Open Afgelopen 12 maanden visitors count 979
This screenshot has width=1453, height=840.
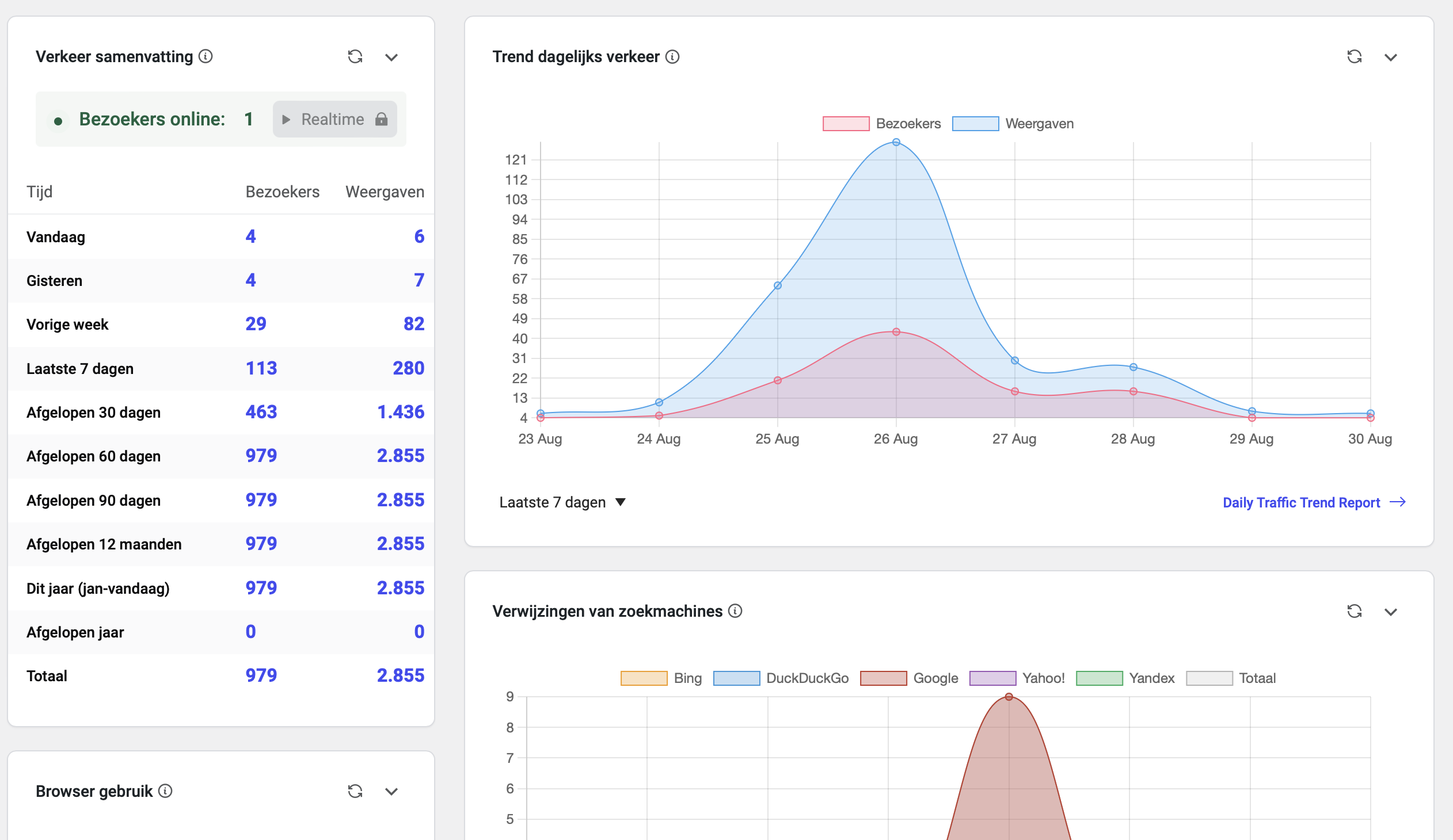tap(261, 544)
